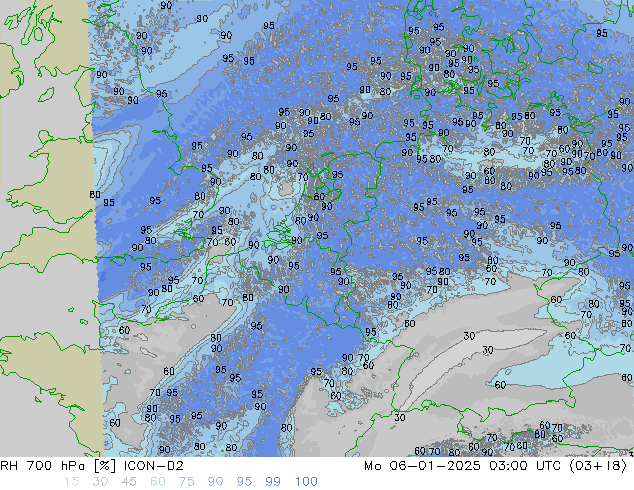Select the "100" value in the legend
634x490 pixels.
click(x=306, y=482)
